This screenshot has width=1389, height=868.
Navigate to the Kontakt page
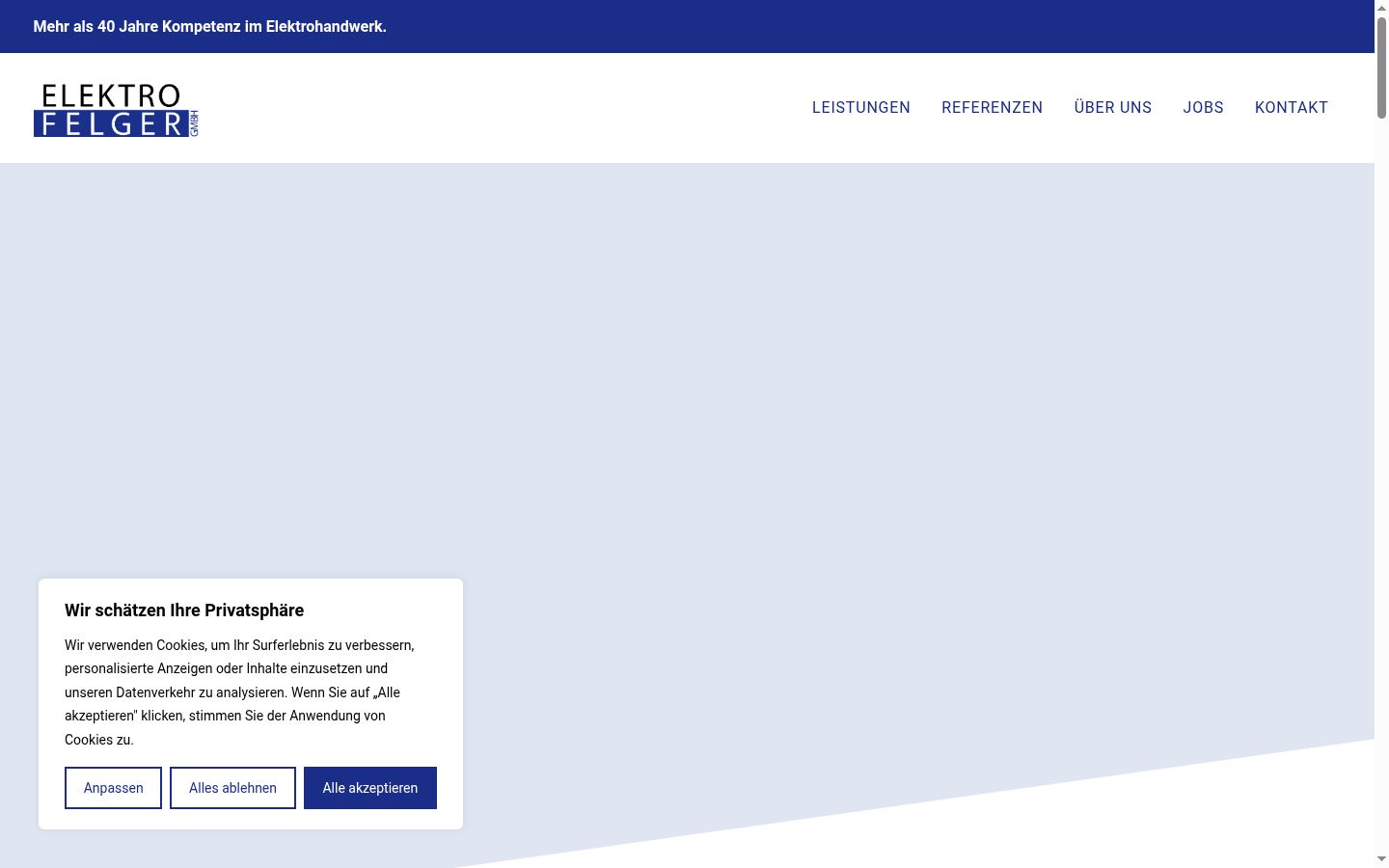point(1291,107)
